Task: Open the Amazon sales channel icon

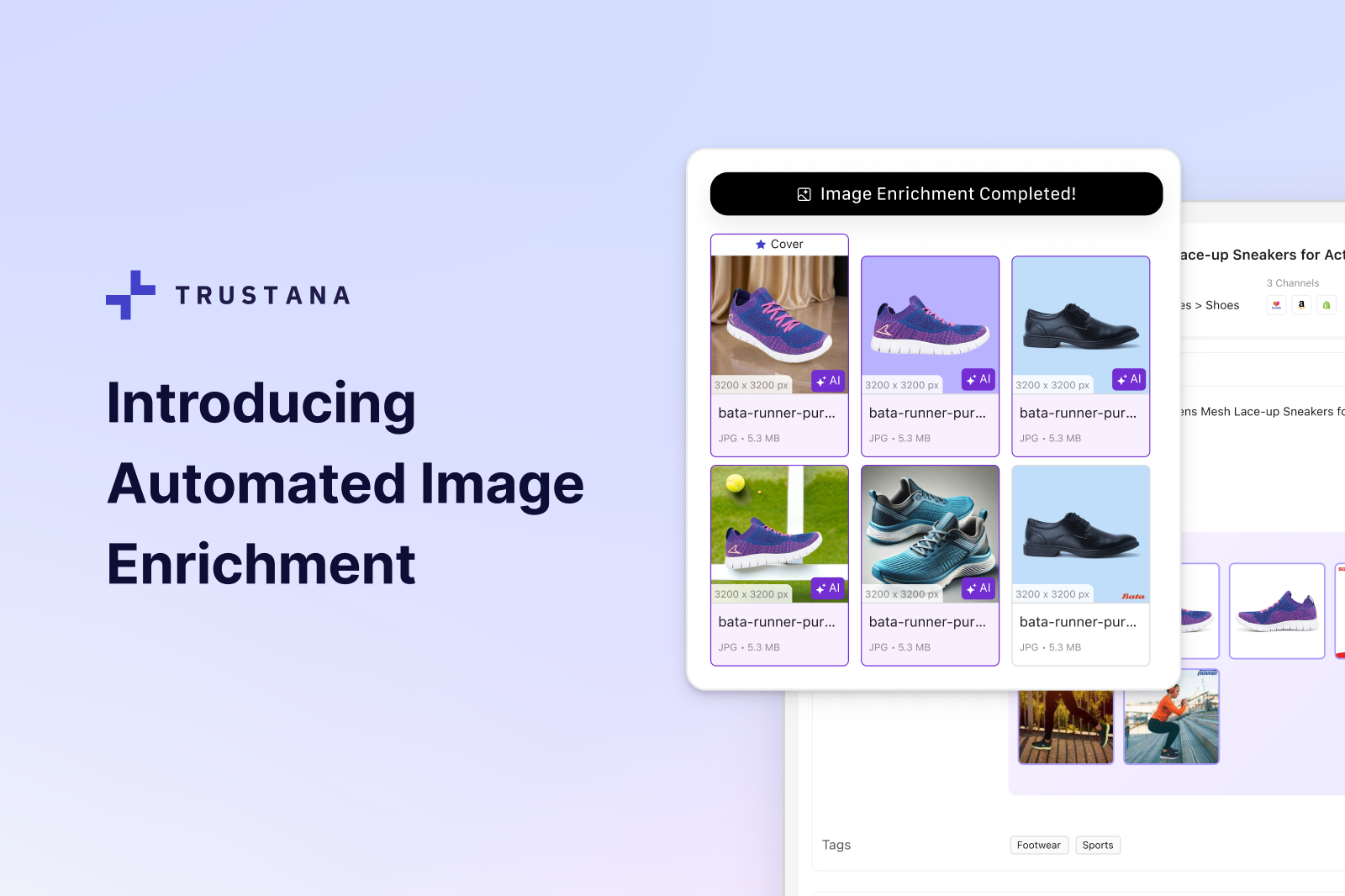Action: click(x=1300, y=305)
